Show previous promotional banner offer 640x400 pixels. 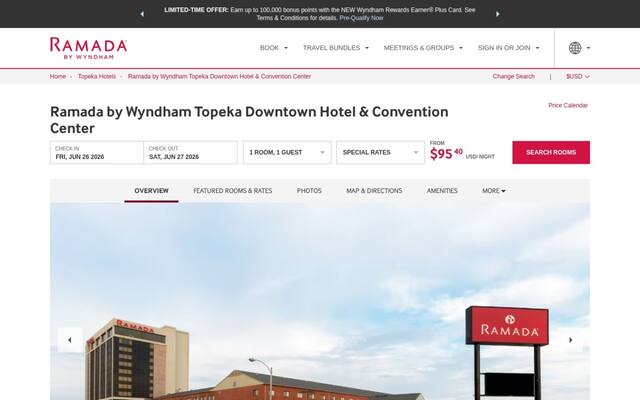point(142,14)
